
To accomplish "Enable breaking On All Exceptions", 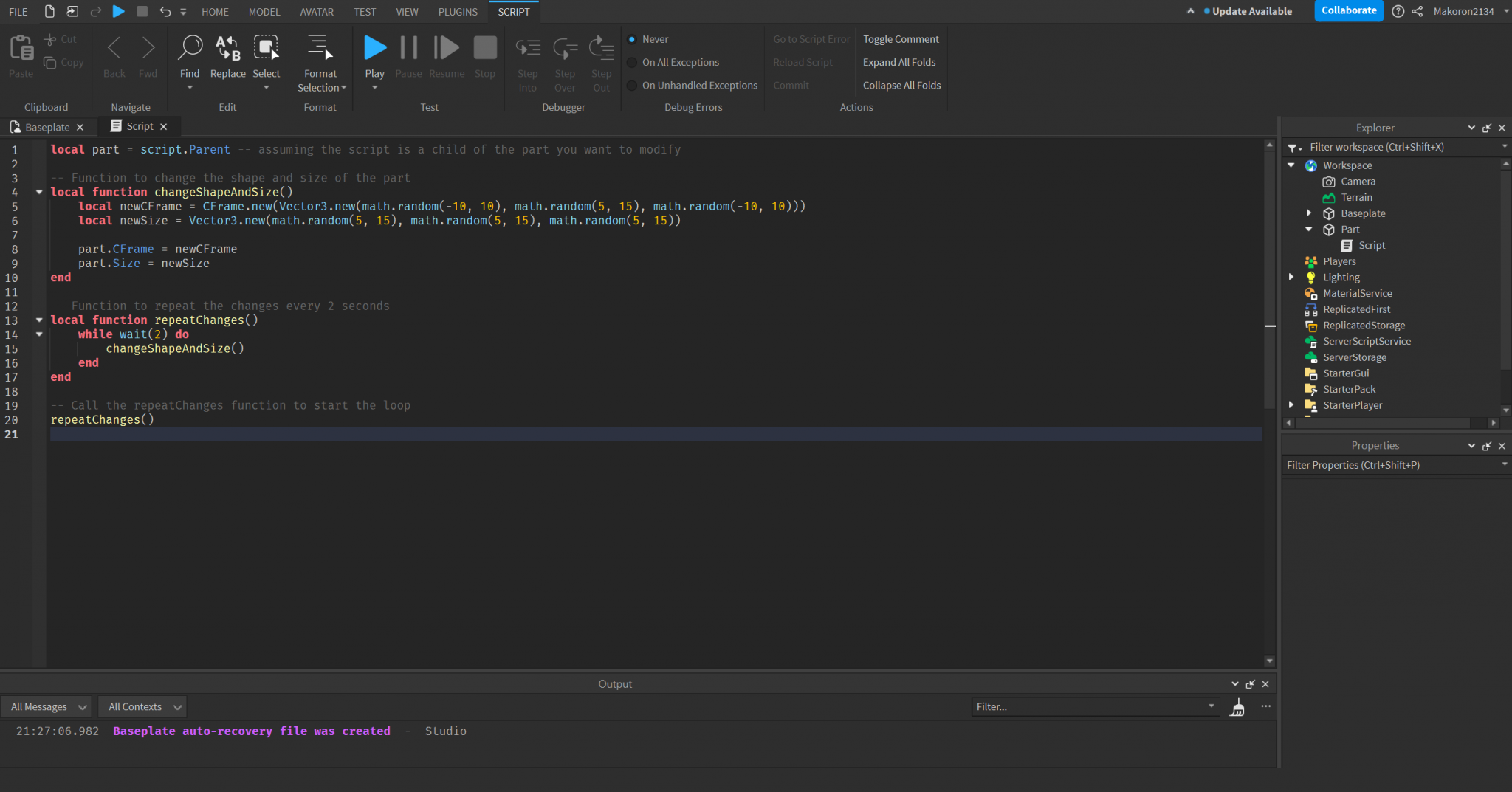I will 632,62.
